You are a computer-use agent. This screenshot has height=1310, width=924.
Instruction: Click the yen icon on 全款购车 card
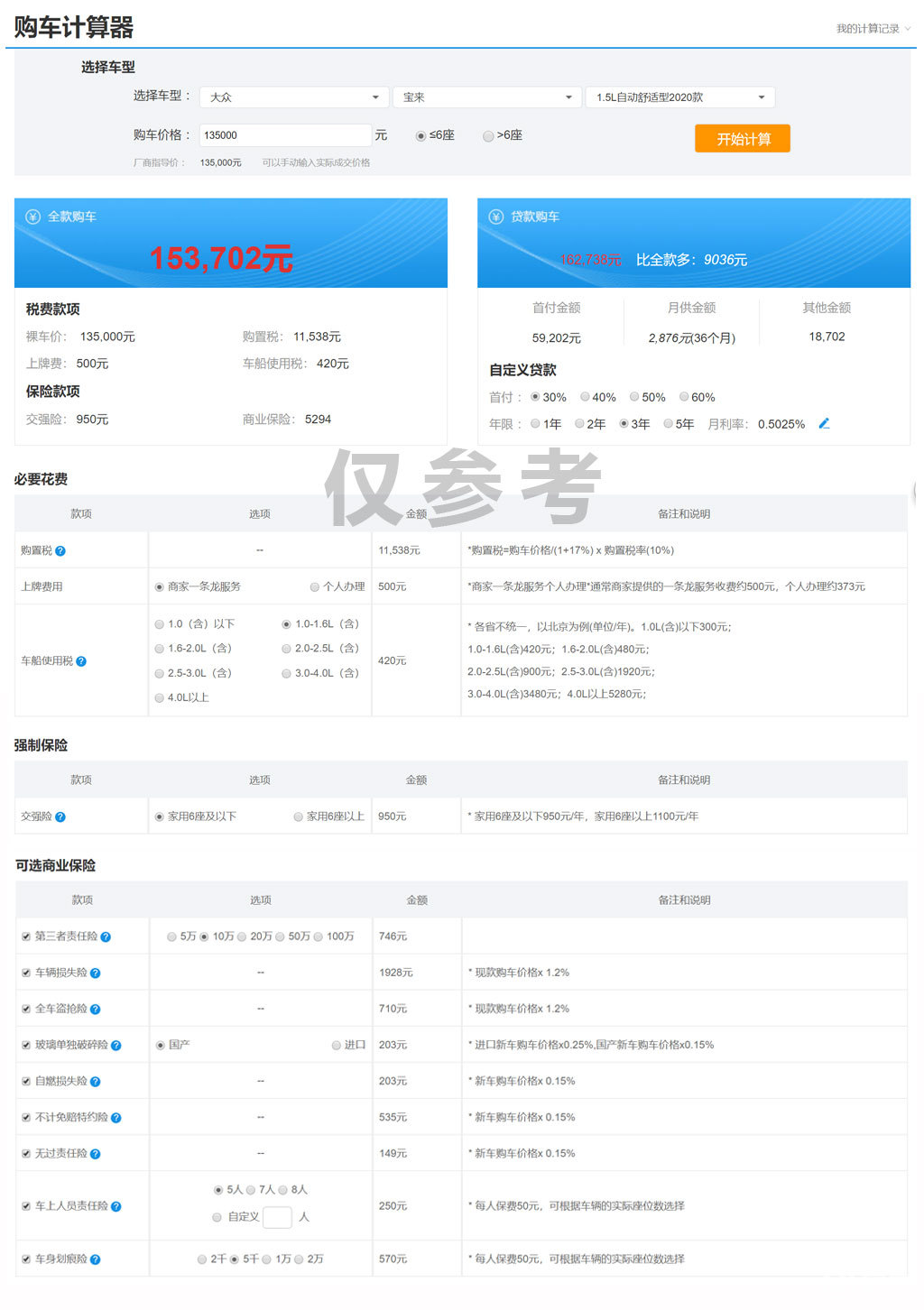[33, 217]
